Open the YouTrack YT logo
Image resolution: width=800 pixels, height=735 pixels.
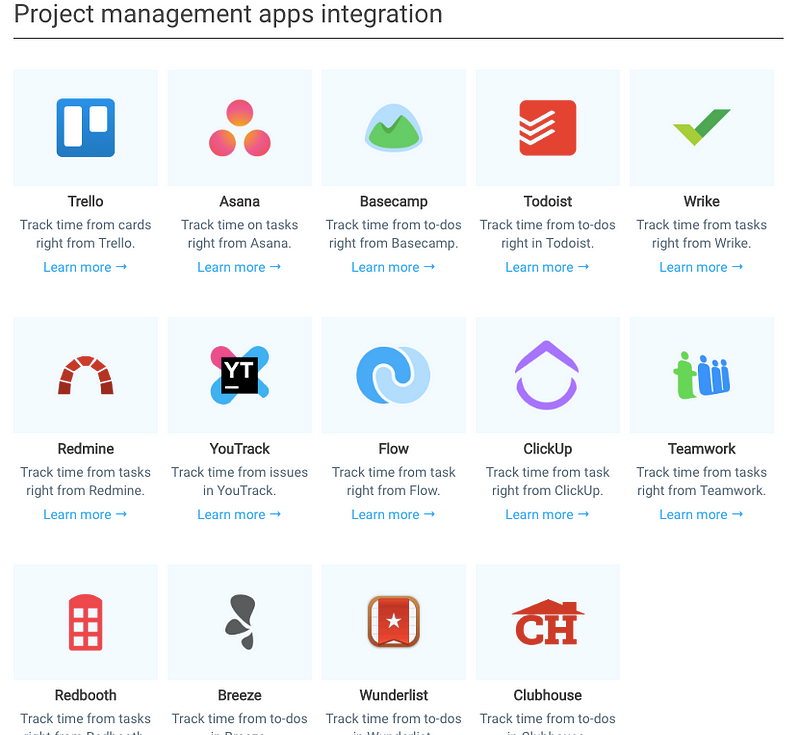point(240,375)
